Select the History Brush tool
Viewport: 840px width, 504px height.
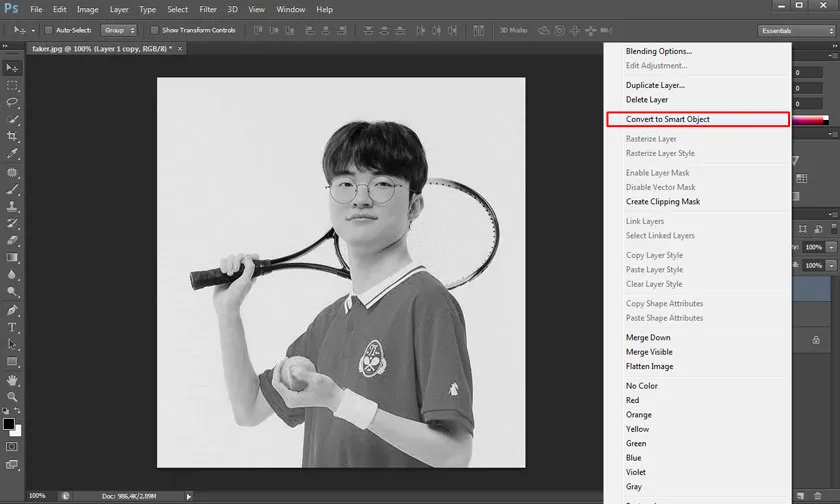(12, 223)
